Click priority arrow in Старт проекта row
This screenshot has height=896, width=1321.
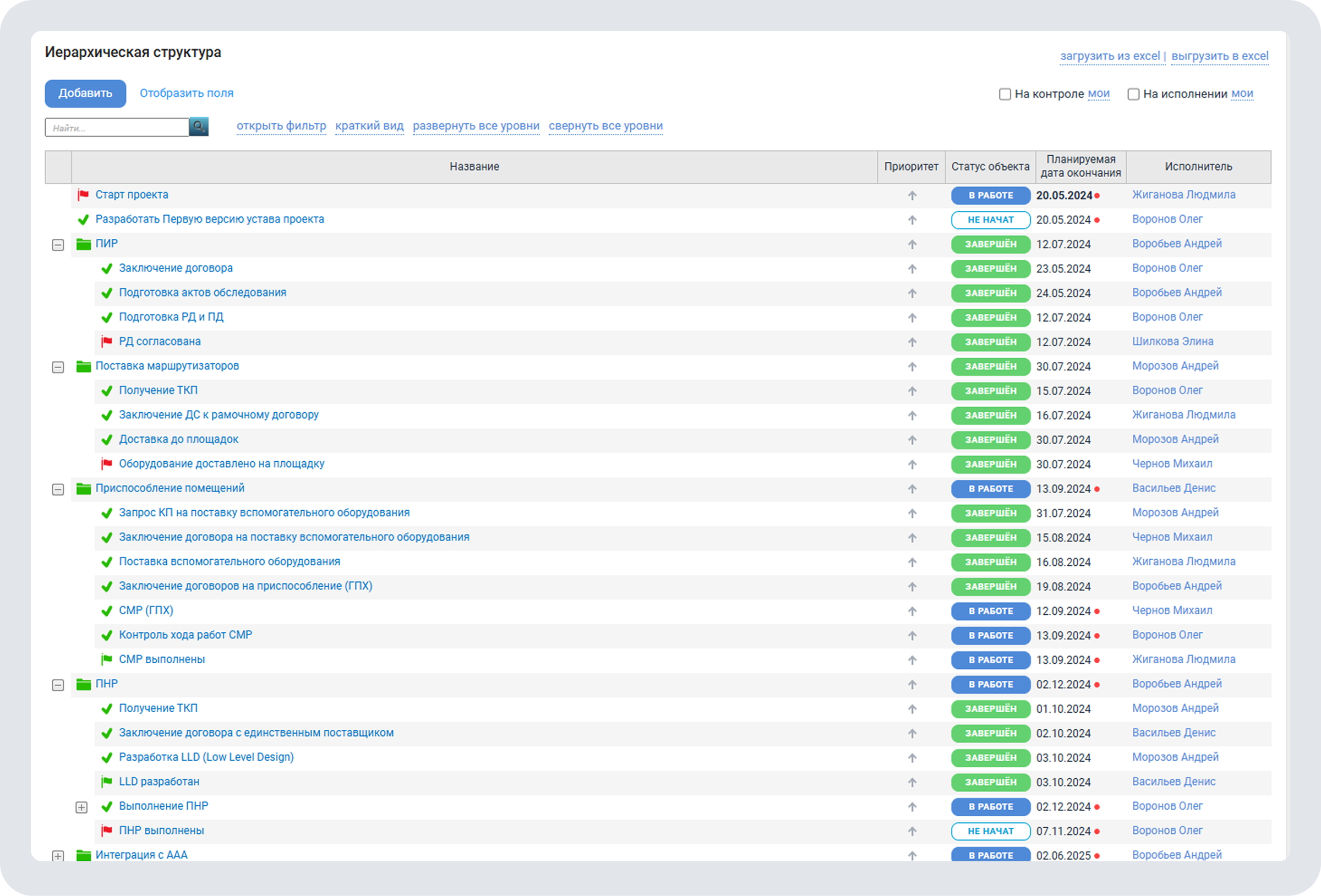point(911,195)
